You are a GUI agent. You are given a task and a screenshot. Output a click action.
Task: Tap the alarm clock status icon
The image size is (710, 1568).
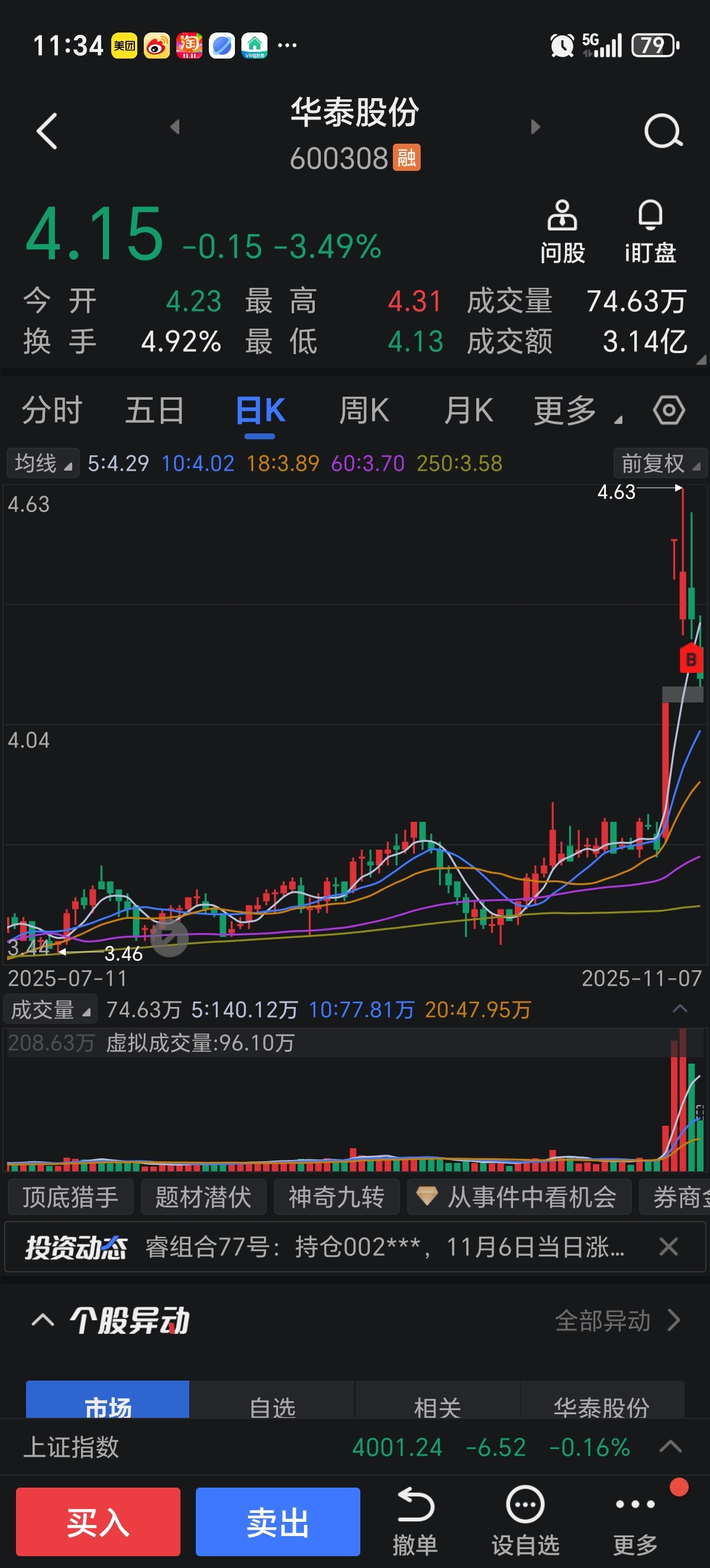coord(561,46)
